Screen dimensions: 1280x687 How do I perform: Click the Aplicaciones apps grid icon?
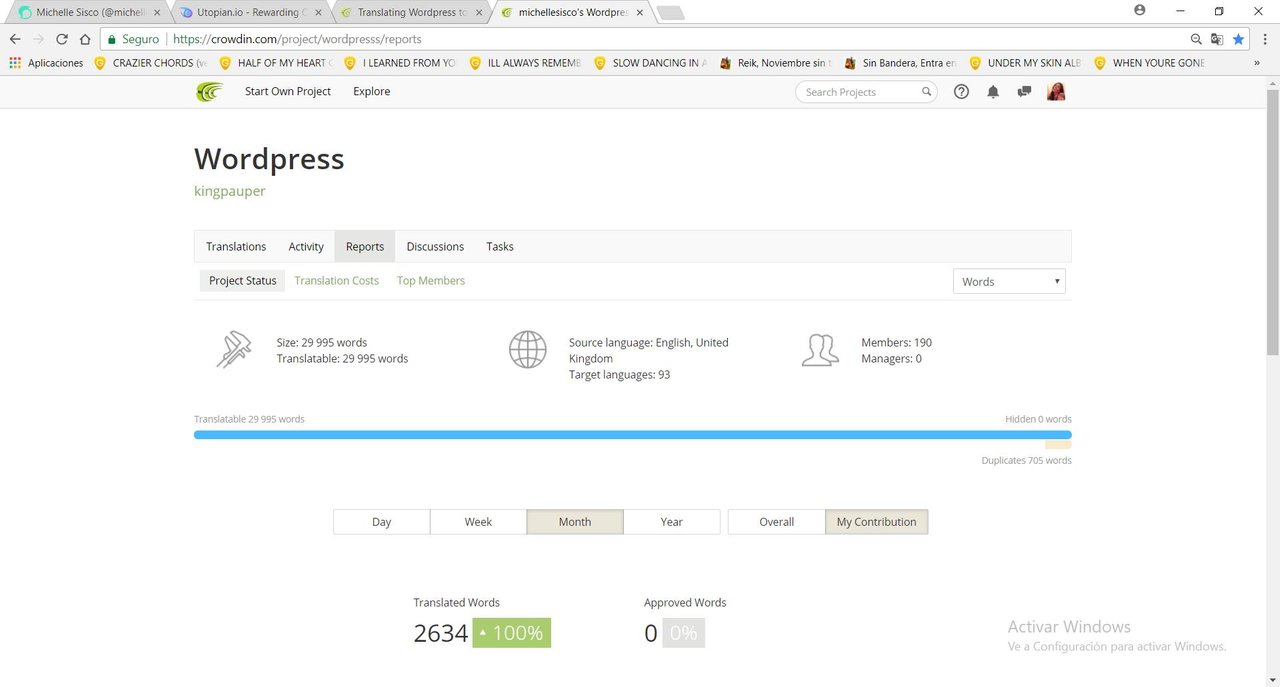point(15,63)
